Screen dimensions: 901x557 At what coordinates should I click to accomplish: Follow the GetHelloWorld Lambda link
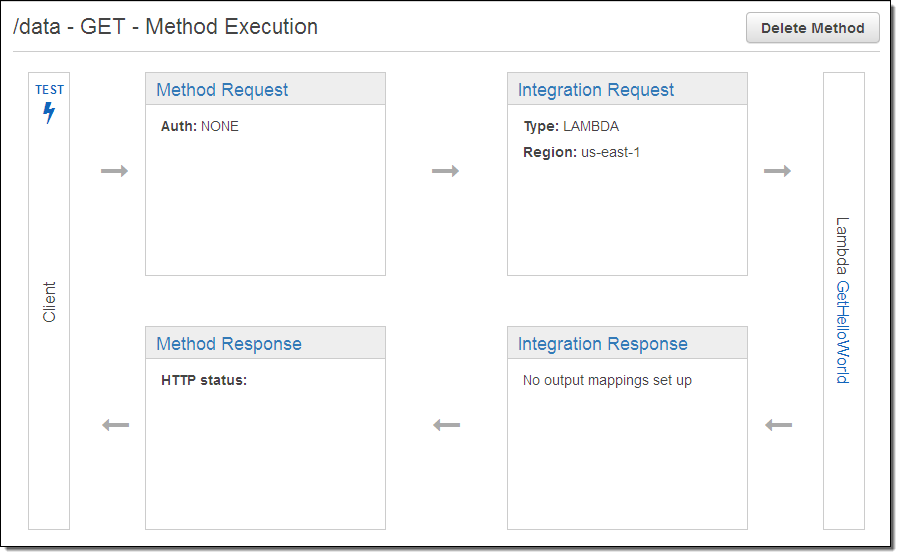[x=842, y=332]
